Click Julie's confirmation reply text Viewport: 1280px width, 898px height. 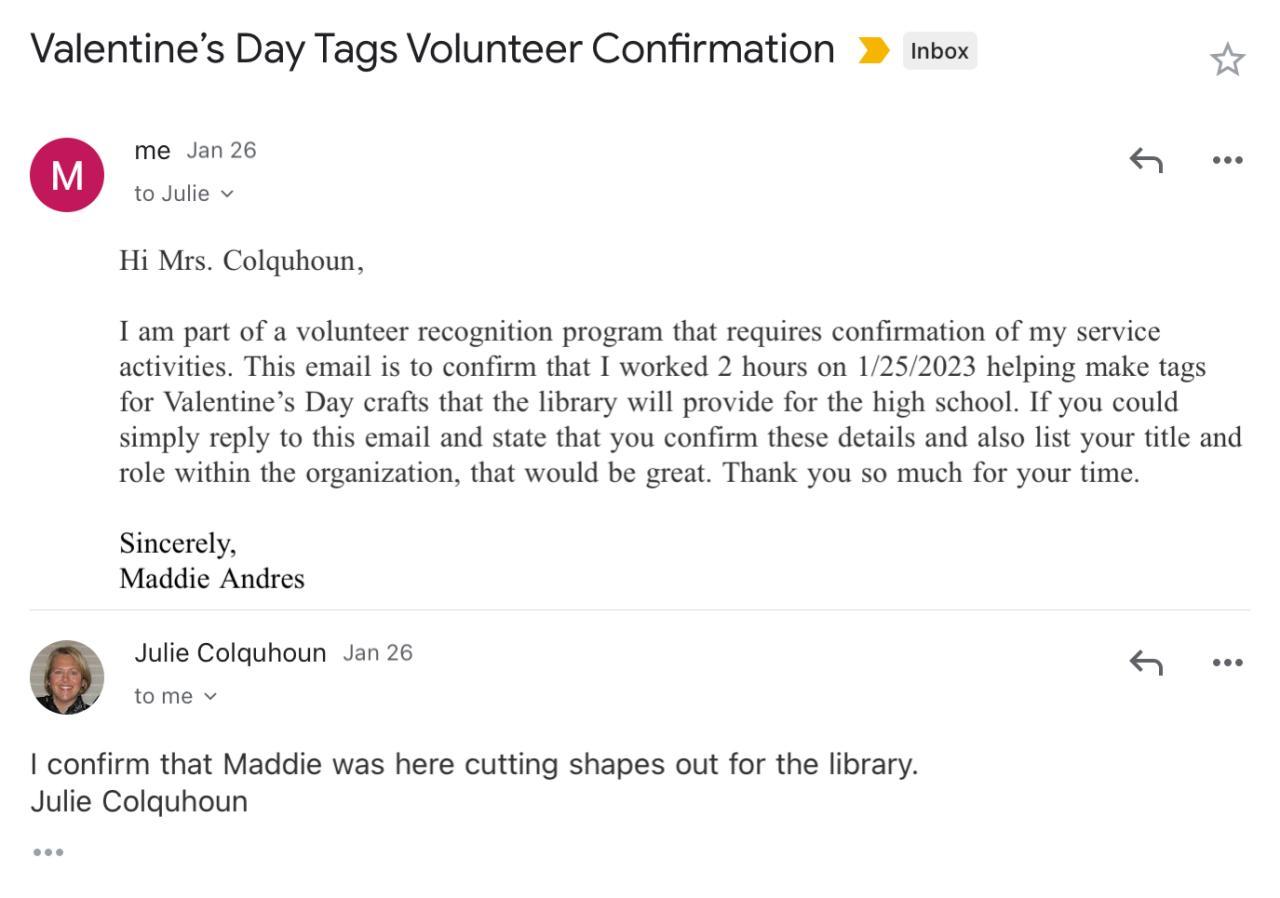click(x=473, y=765)
